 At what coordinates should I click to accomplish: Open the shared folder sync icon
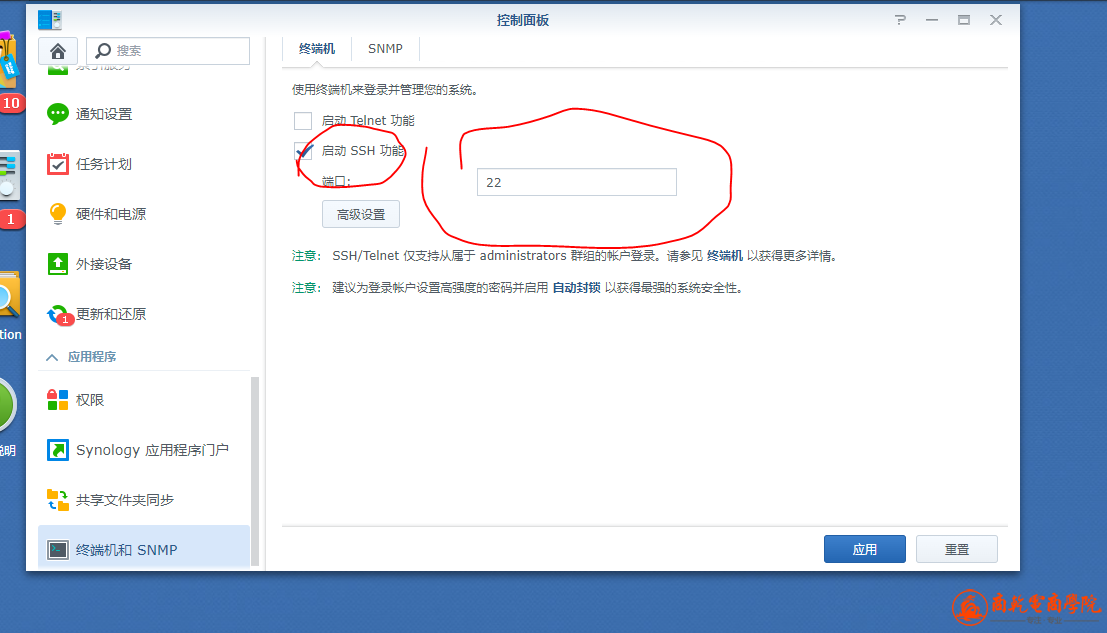coord(57,500)
